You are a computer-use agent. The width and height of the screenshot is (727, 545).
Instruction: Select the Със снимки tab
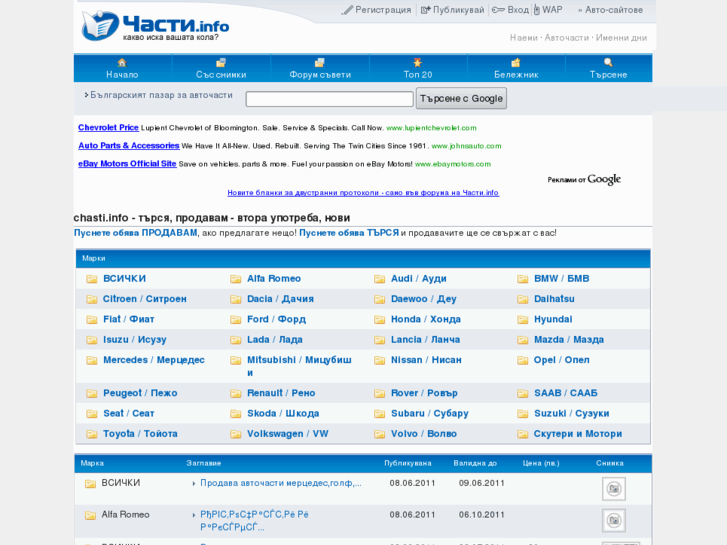point(221,68)
